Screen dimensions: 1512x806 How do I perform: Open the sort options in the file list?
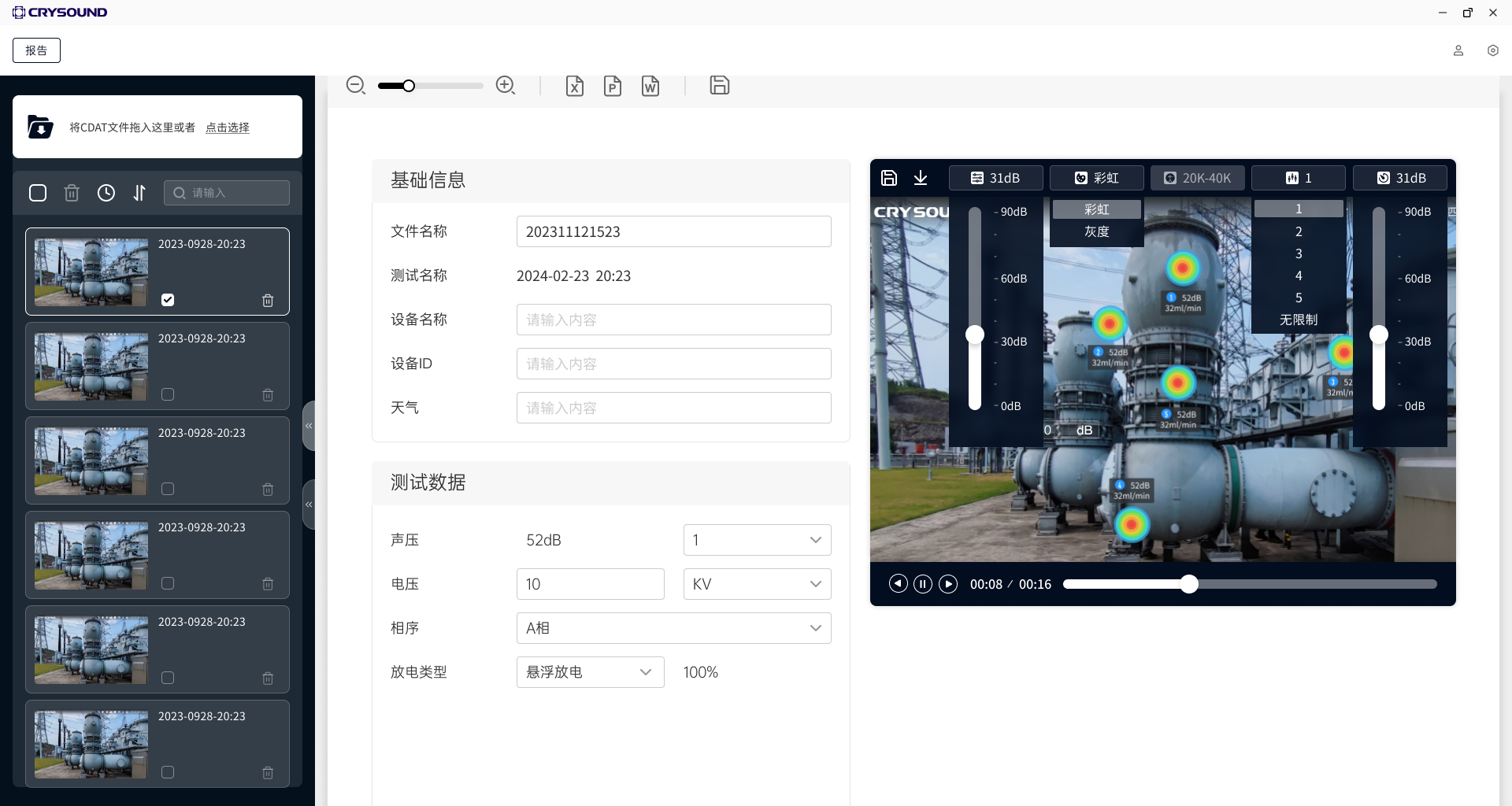point(140,192)
